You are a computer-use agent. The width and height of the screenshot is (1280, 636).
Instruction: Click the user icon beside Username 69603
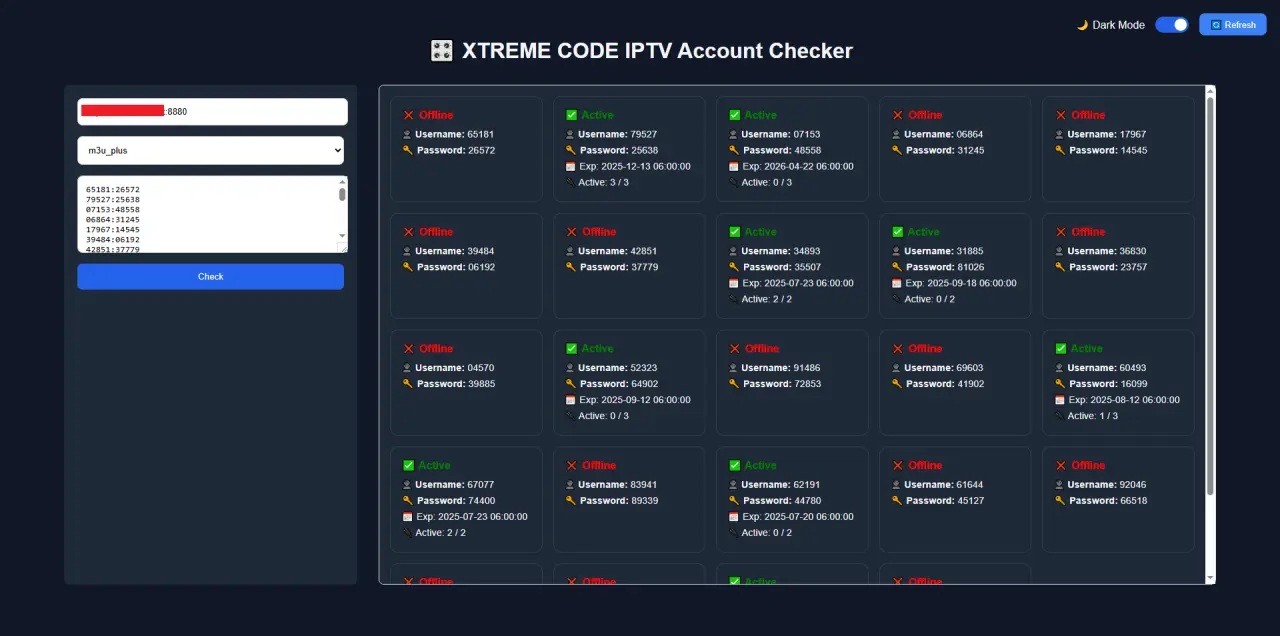coord(896,368)
